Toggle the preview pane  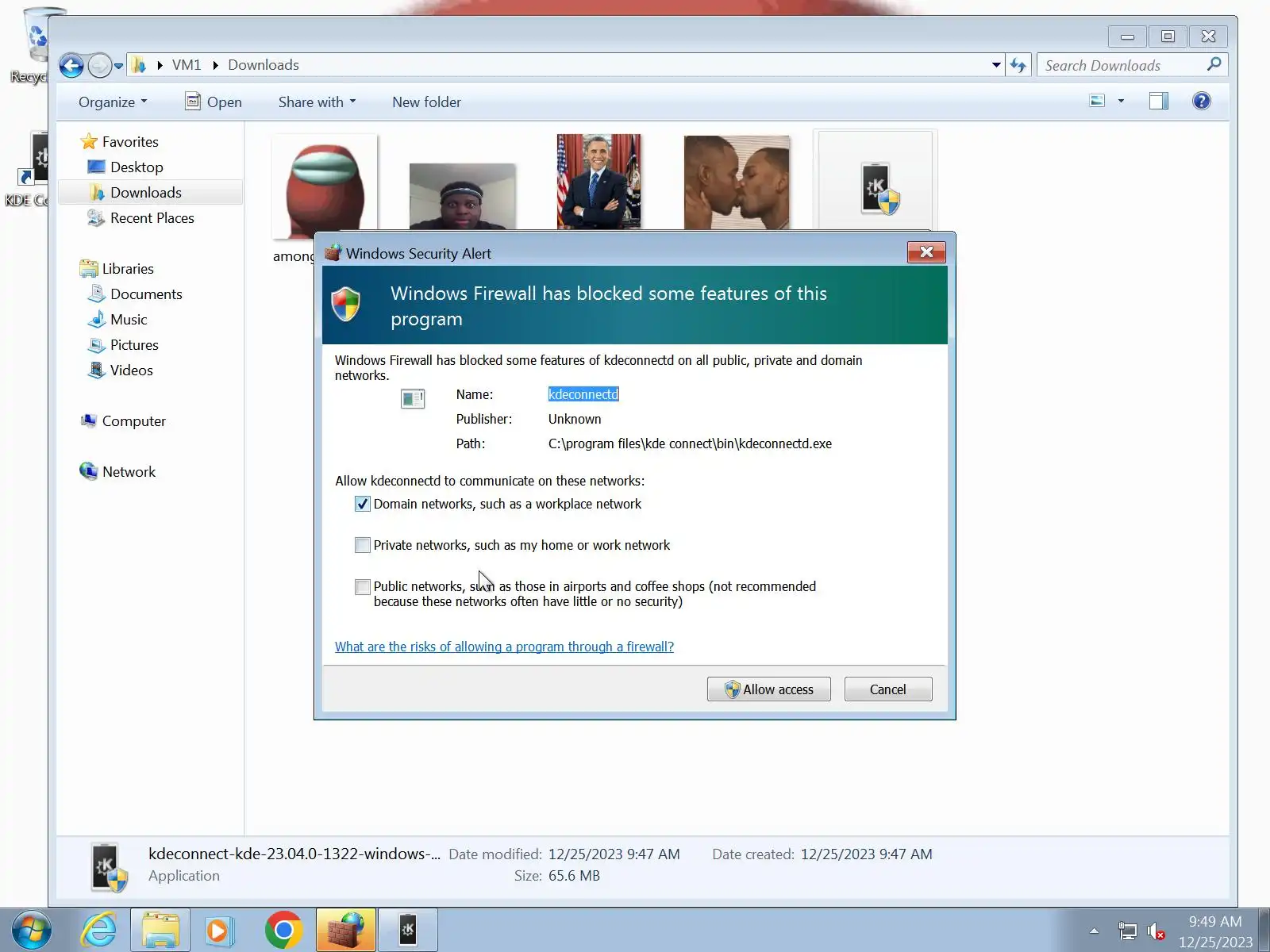pyautogui.click(x=1159, y=102)
